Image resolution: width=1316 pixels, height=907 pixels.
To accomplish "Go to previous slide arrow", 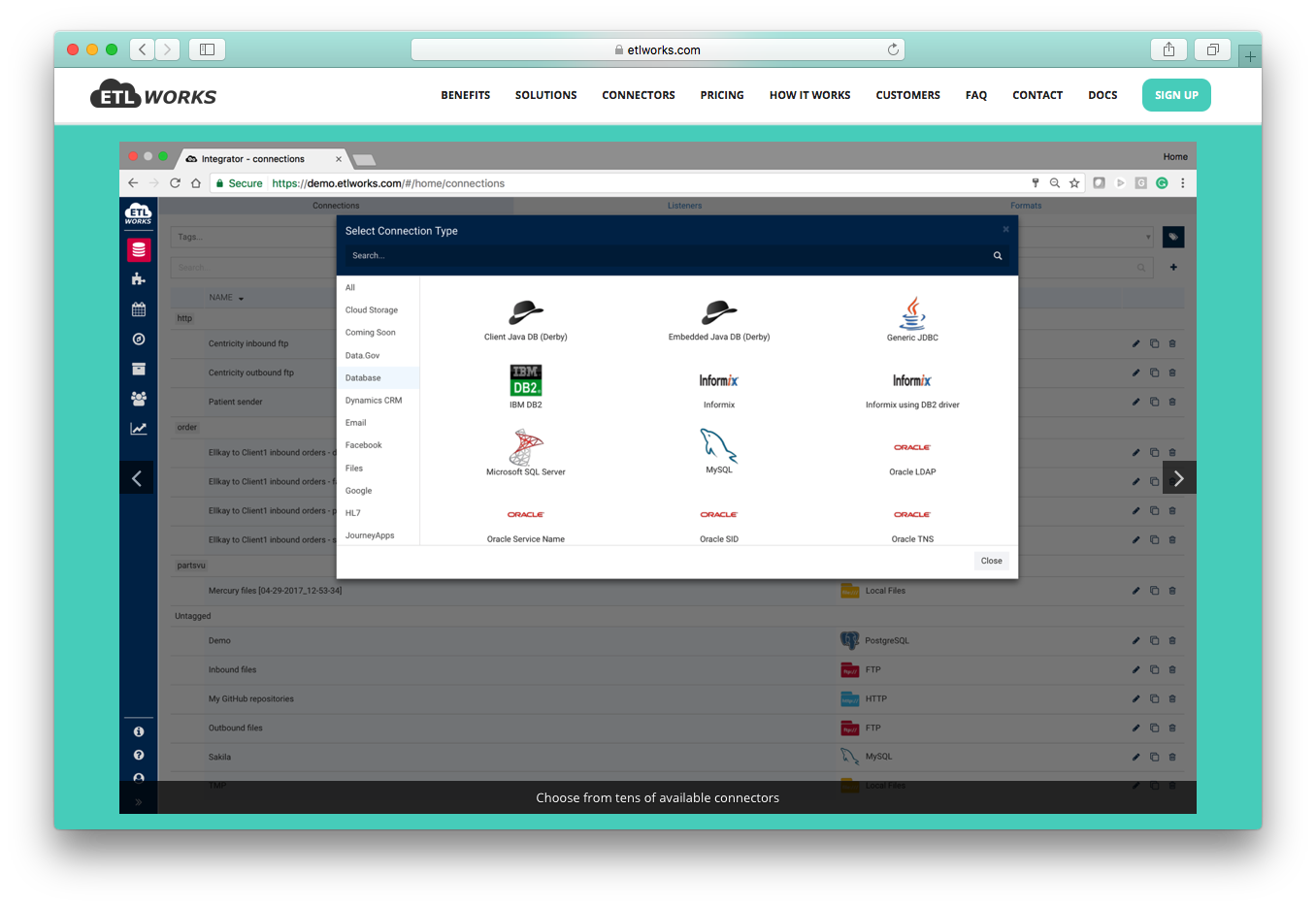I will click(137, 477).
